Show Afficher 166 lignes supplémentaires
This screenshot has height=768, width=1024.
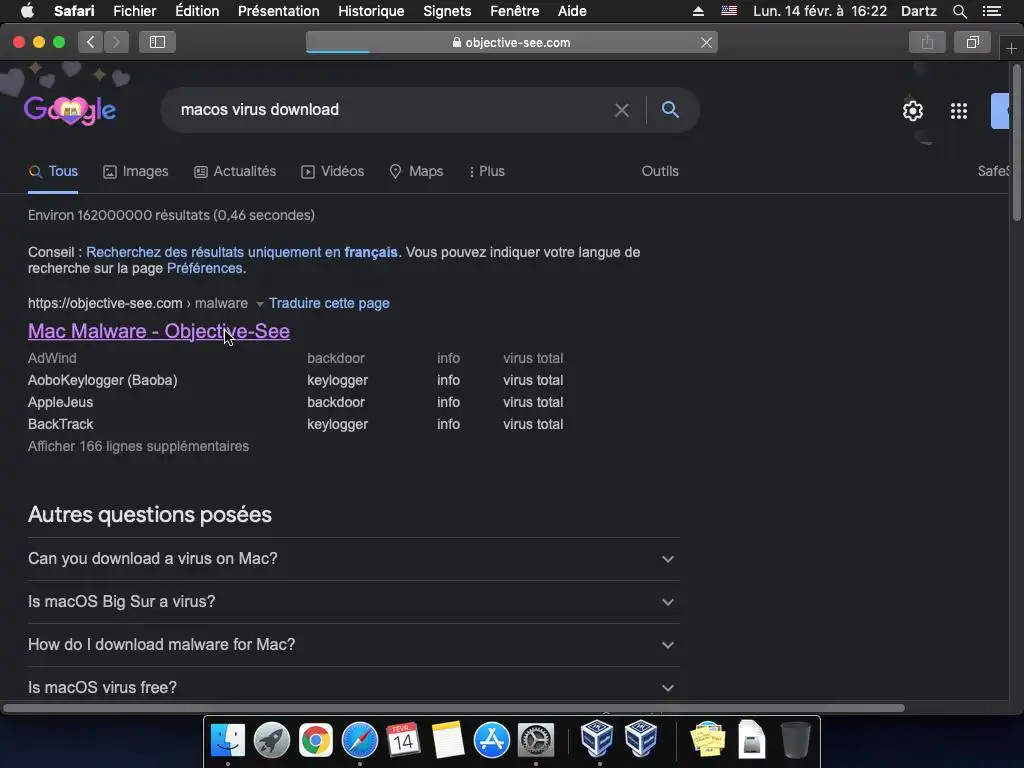pyautogui.click(x=138, y=447)
